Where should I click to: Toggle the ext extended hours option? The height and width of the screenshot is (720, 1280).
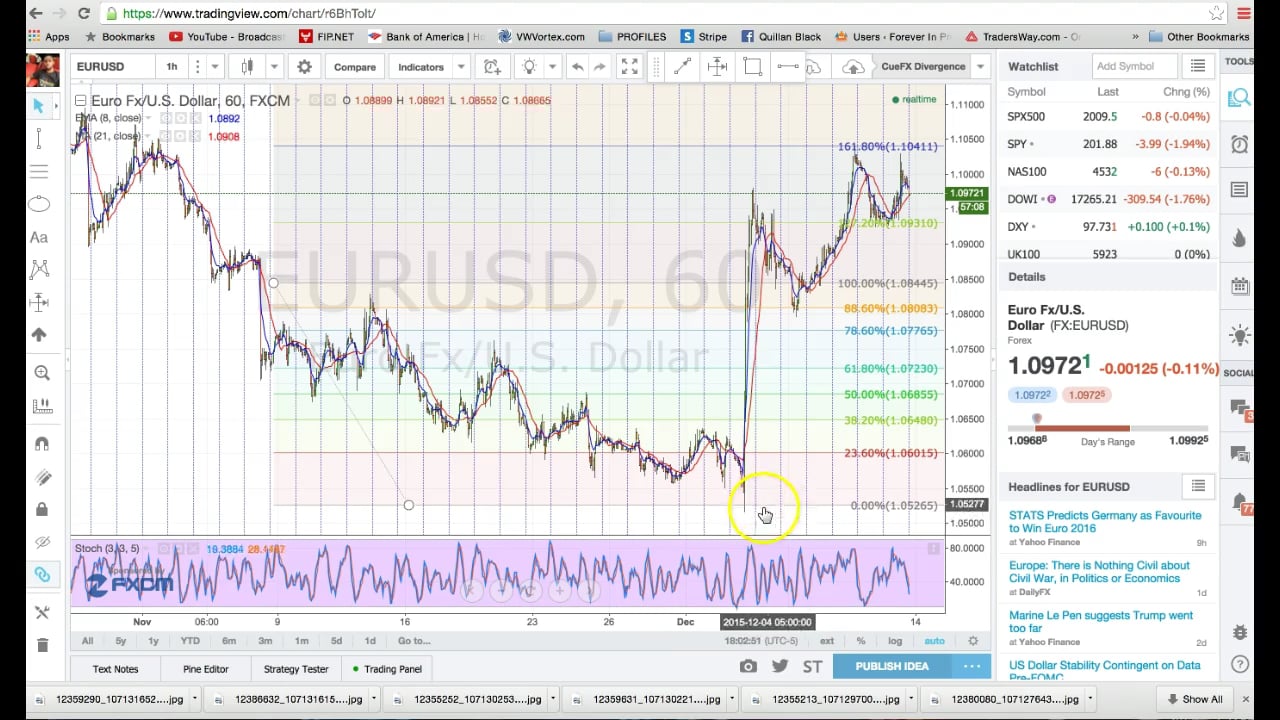tap(827, 641)
